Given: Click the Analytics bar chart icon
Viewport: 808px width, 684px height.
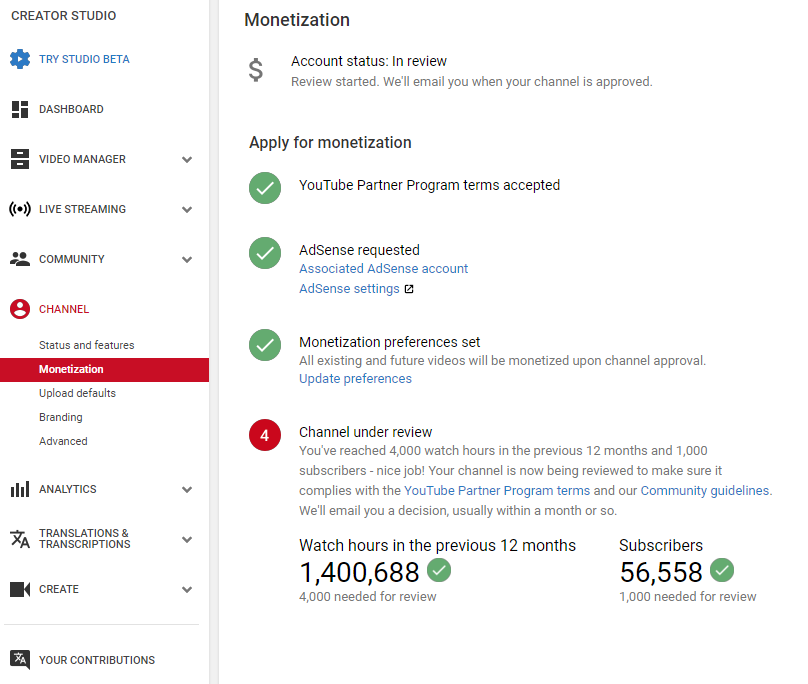Looking at the screenshot, I should click(x=20, y=489).
